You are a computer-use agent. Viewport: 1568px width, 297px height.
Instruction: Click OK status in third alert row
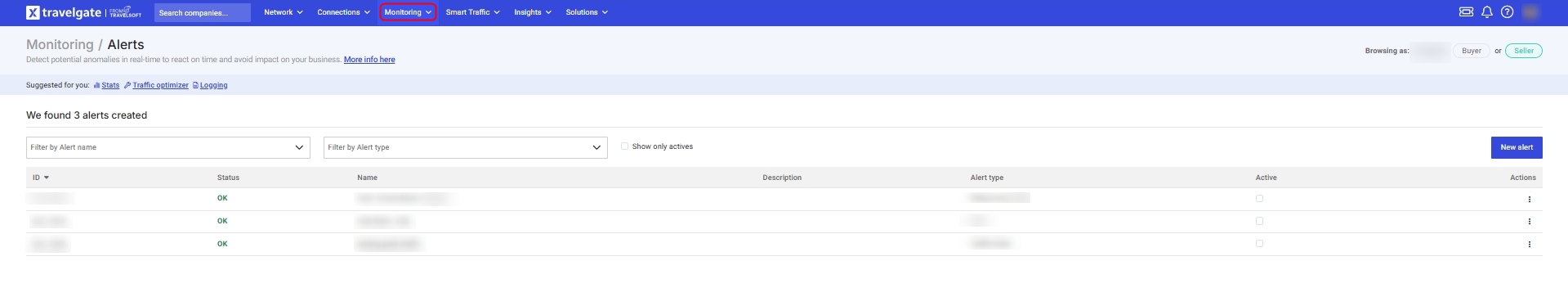click(x=222, y=244)
